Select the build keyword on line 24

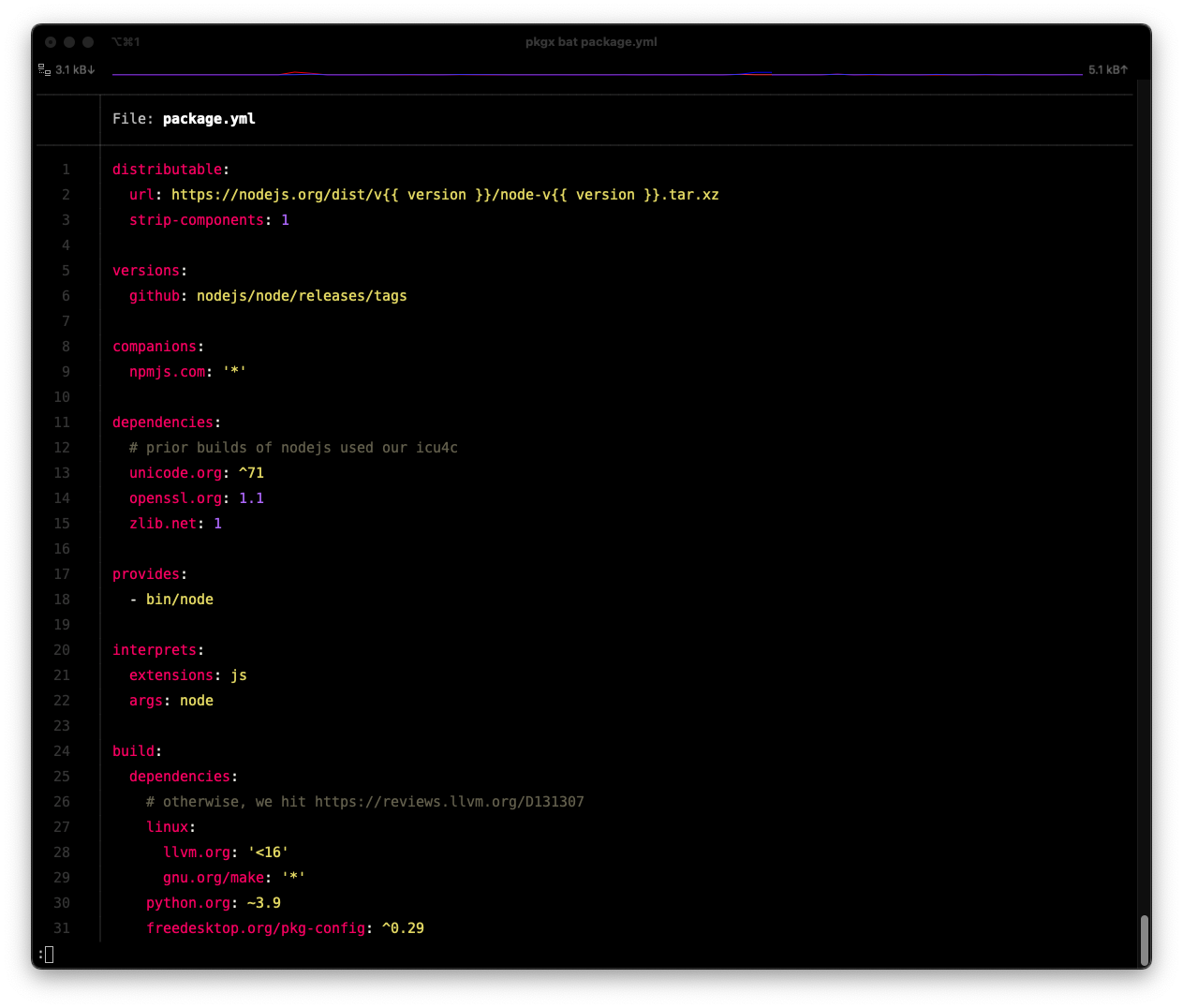(x=132, y=750)
